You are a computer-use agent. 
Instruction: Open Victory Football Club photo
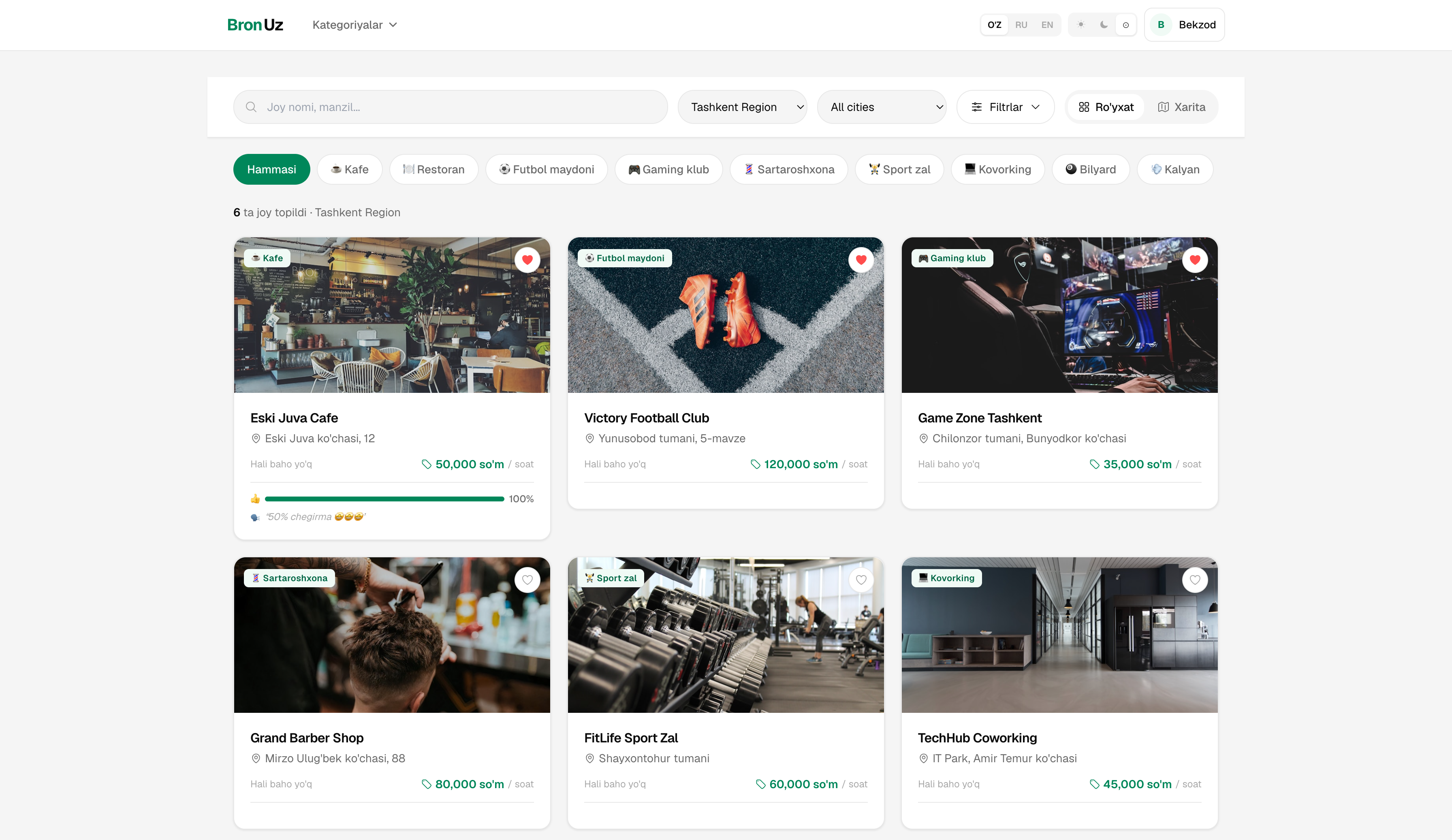coord(726,315)
